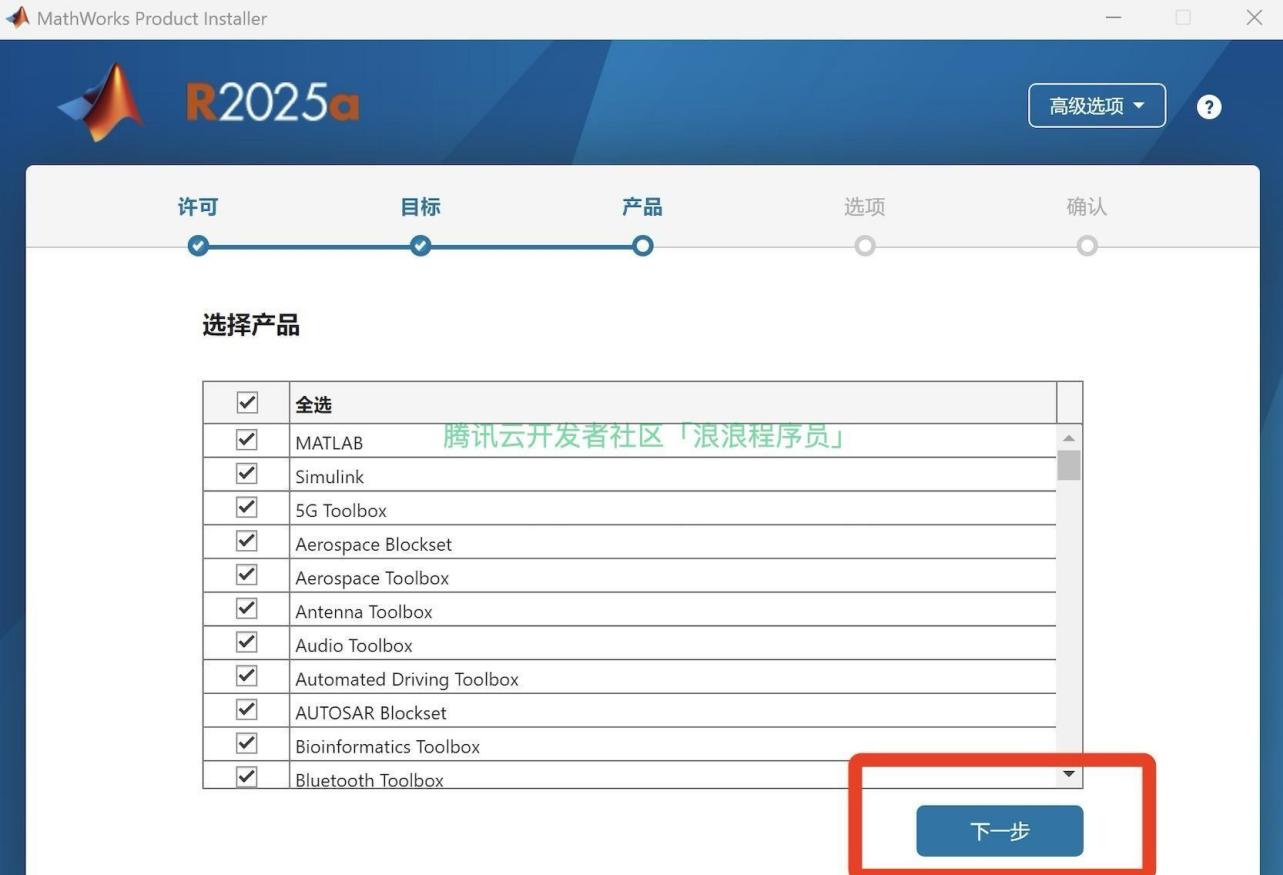Viewport: 1283px width, 875px height.
Task: Select the Audio Toolbox name
Action: 354,646
